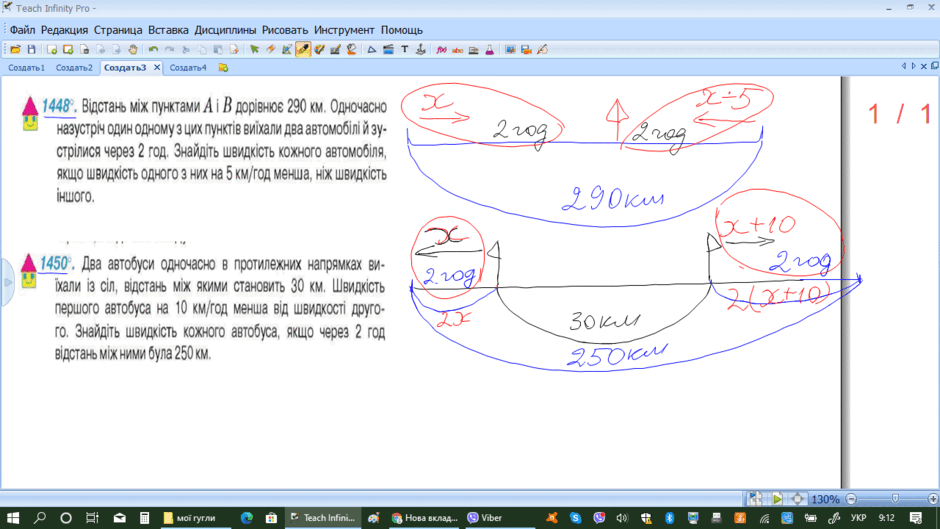Viewport: 940px width, 529px height.
Task: Click the highlighted pen tool
Action: point(303,50)
